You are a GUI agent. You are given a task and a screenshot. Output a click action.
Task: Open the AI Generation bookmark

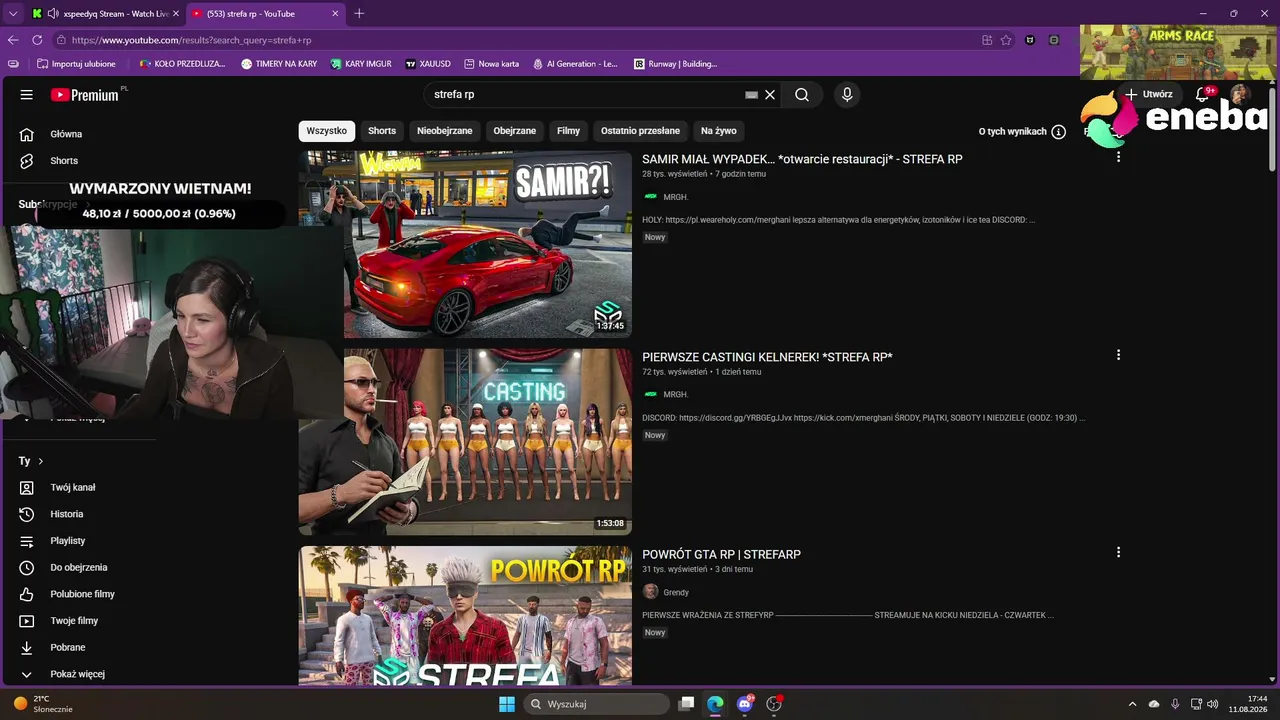(575, 64)
